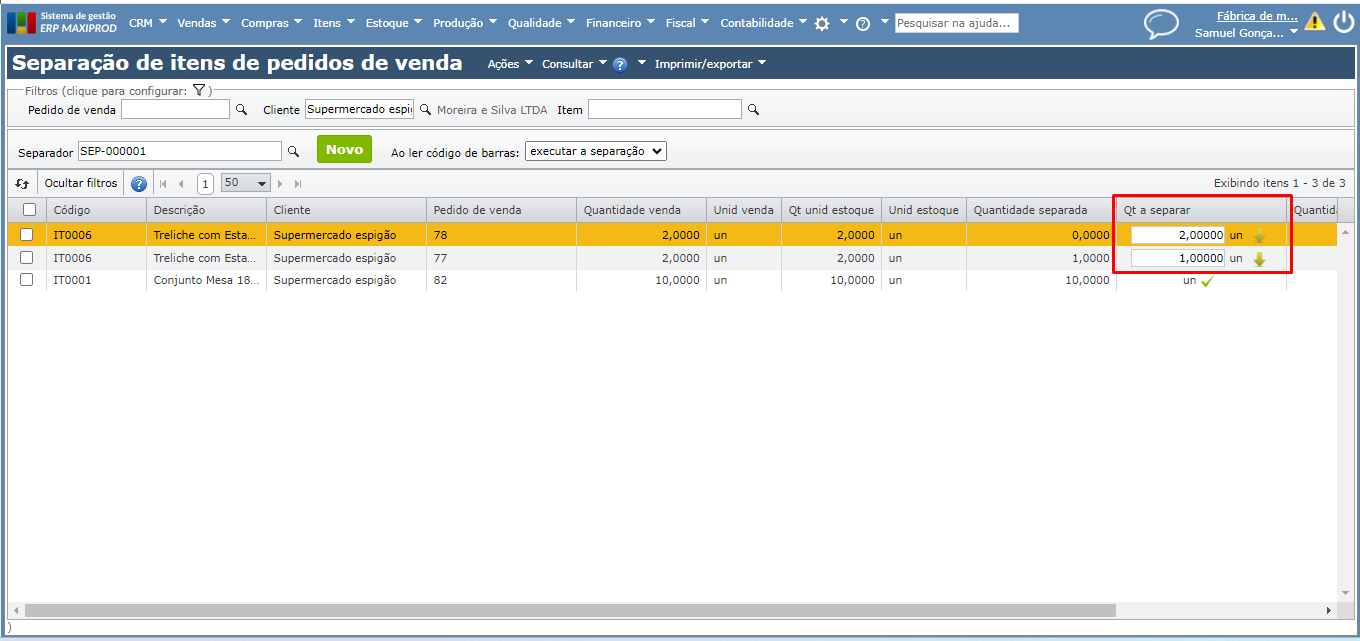The width and height of the screenshot is (1360, 641).
Task: Expand the Imprimir/exportar dropdown
Action: coord(710,64)
